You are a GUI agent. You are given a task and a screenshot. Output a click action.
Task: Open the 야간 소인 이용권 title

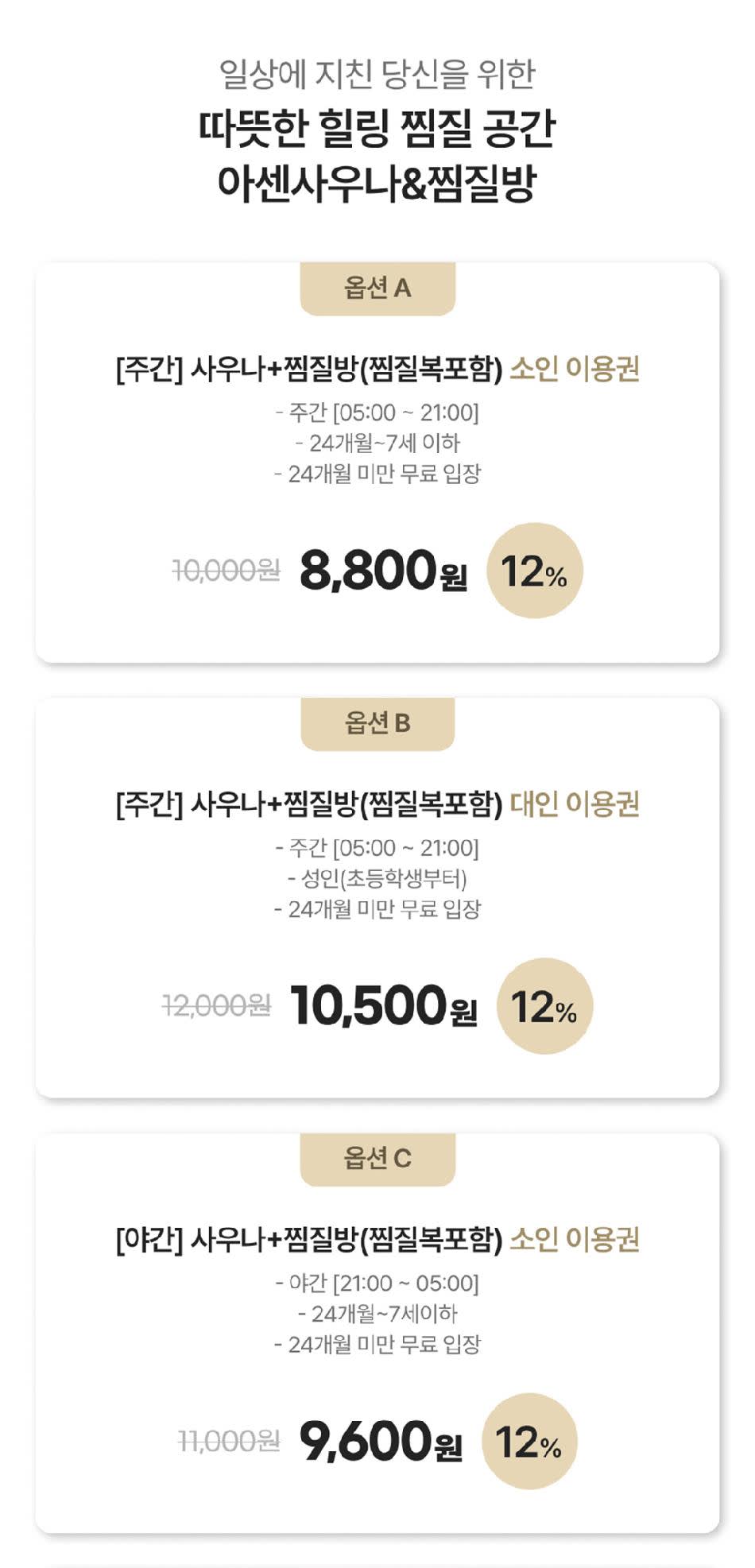click(x=377, y=1240)
